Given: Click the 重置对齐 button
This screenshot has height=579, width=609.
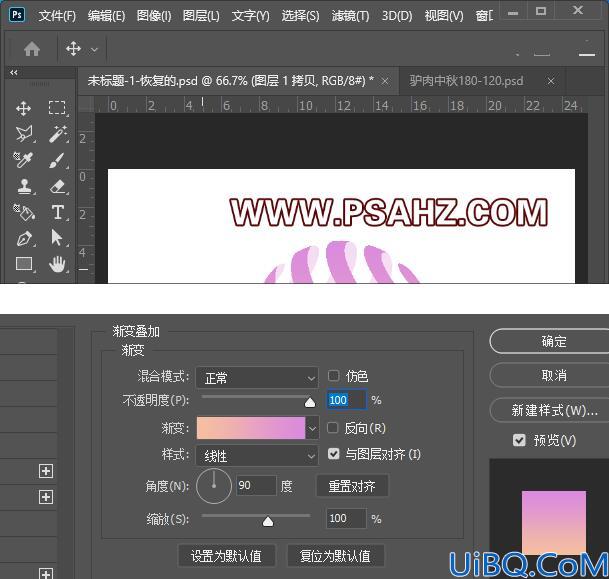Looking at the screenshot, I should coord(352,486).
